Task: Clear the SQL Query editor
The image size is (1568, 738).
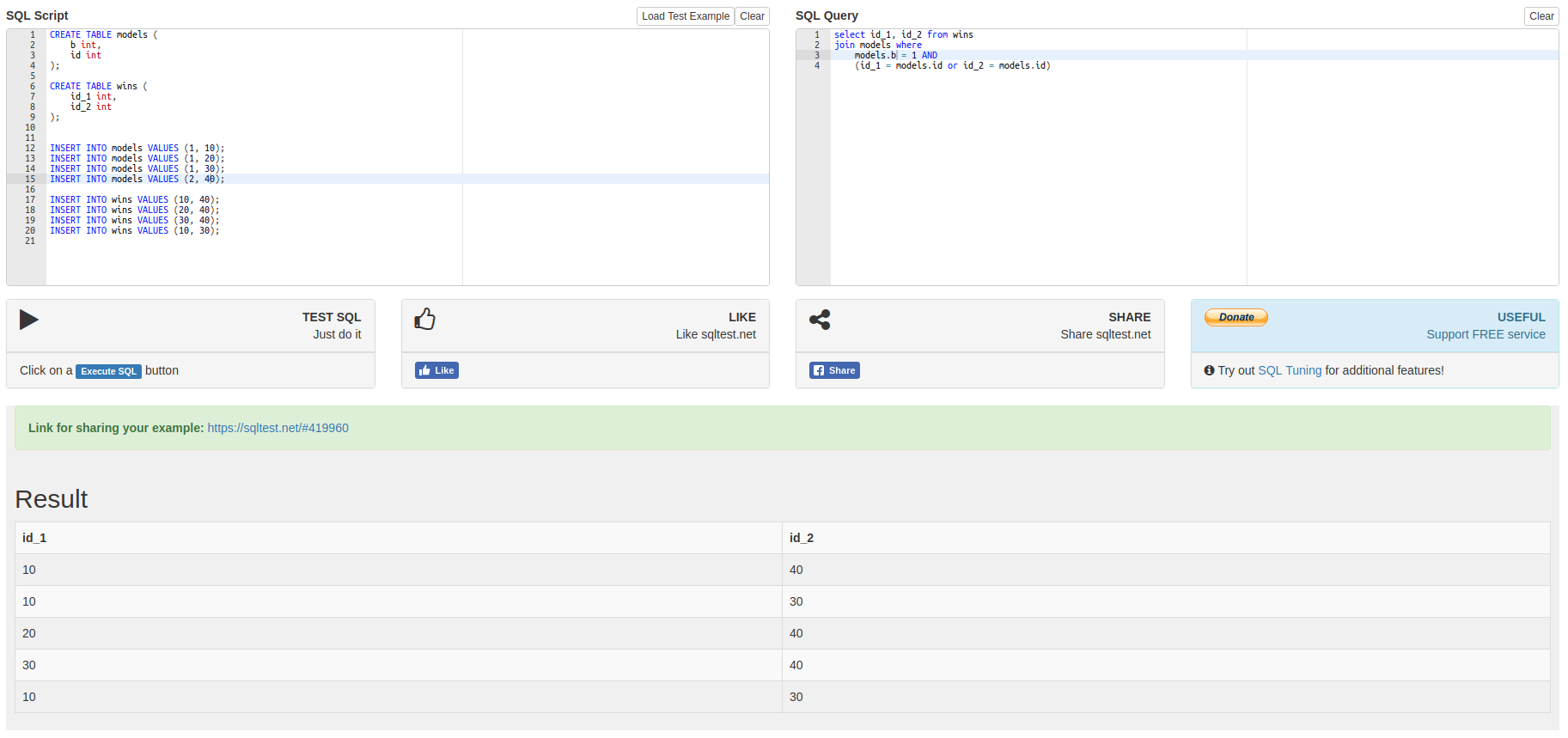Action: 1541,16
